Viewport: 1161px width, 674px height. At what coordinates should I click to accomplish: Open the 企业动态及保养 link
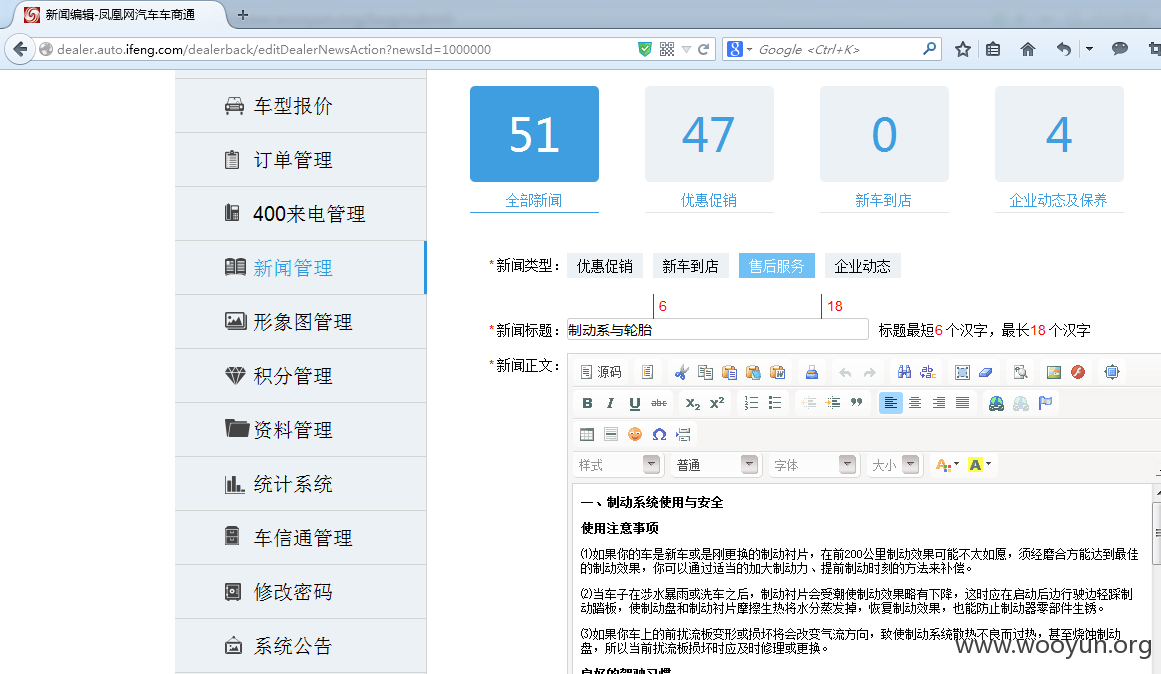tap(1058, 200)
